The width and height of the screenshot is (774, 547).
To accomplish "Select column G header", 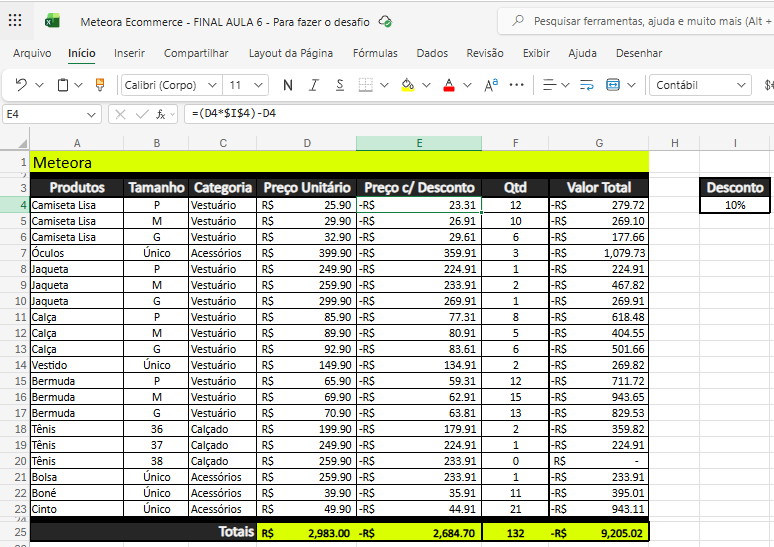I will pyautogui.click(x=599, y=143).
